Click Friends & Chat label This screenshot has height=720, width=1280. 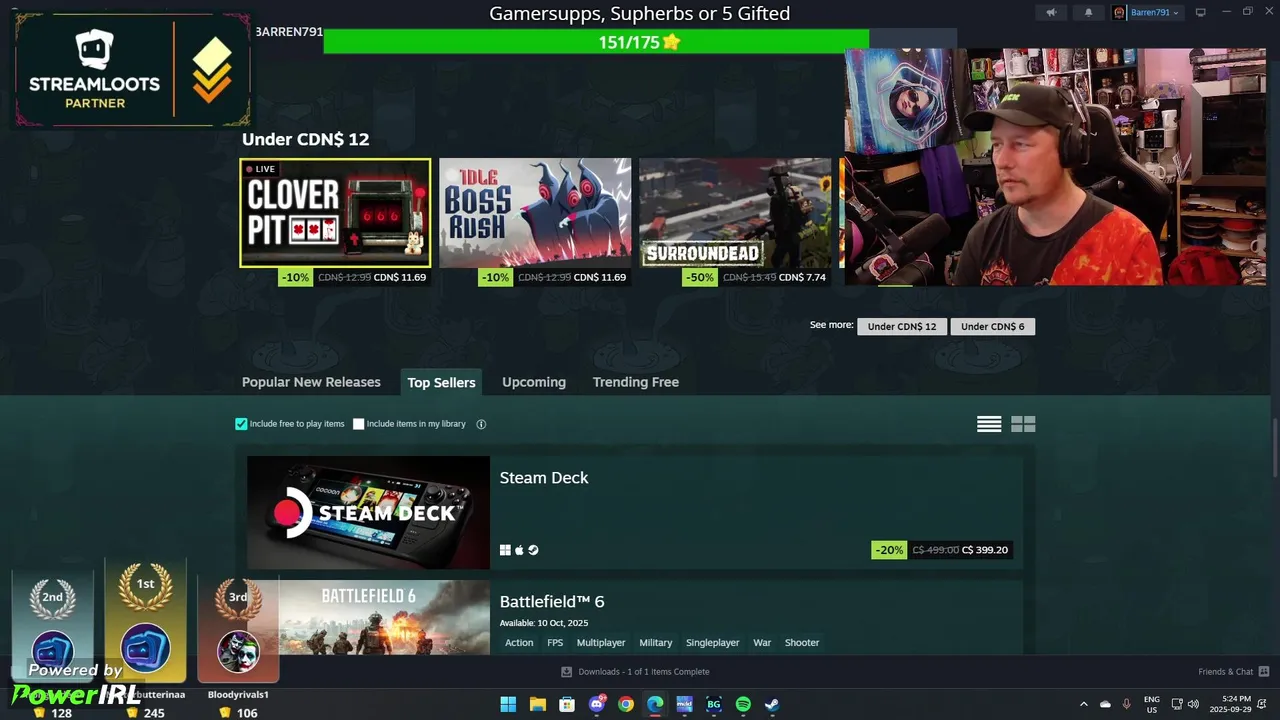(x=1226, y=672)
